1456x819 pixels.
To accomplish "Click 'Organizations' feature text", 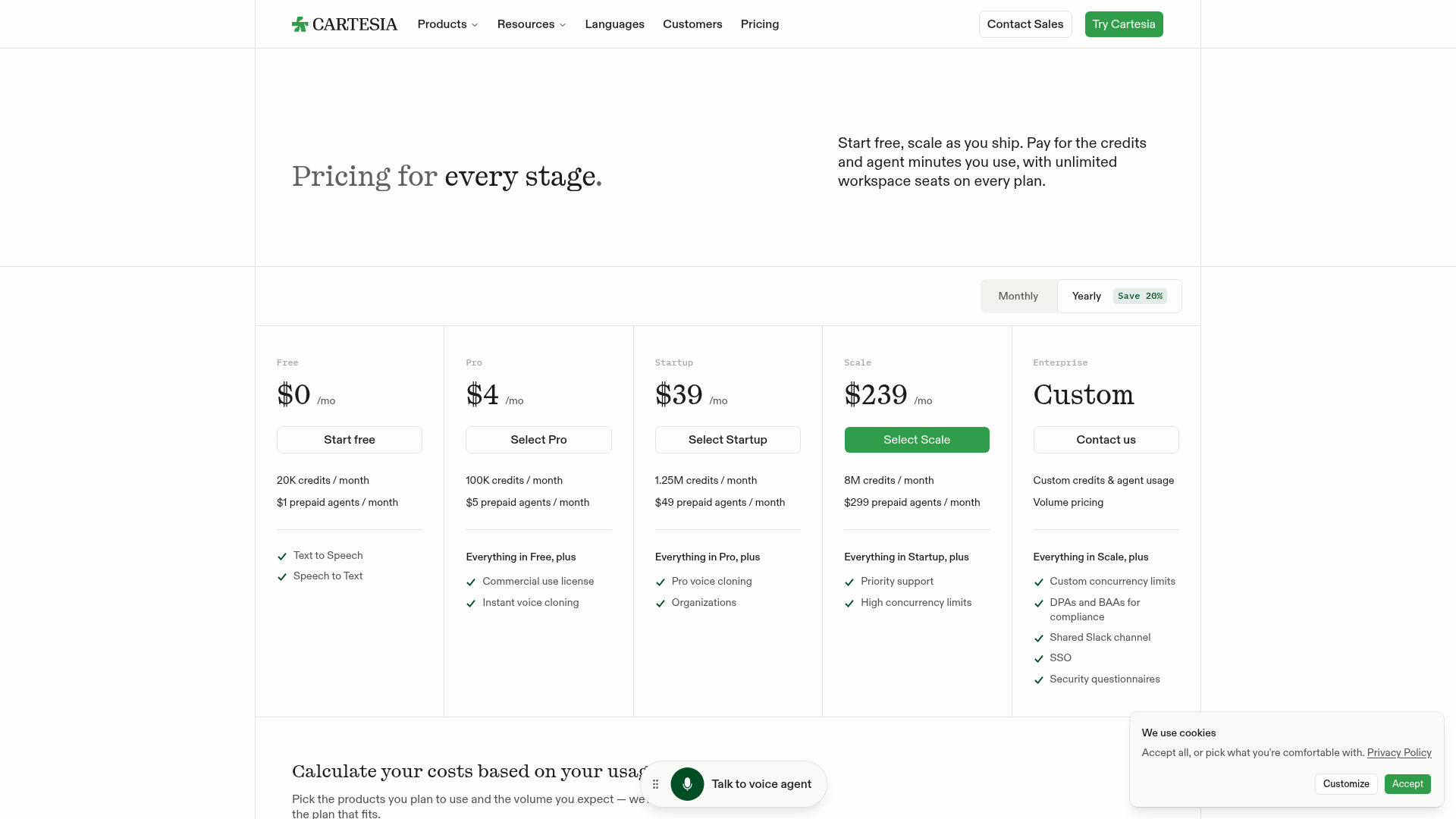I will tap(704, 603).
